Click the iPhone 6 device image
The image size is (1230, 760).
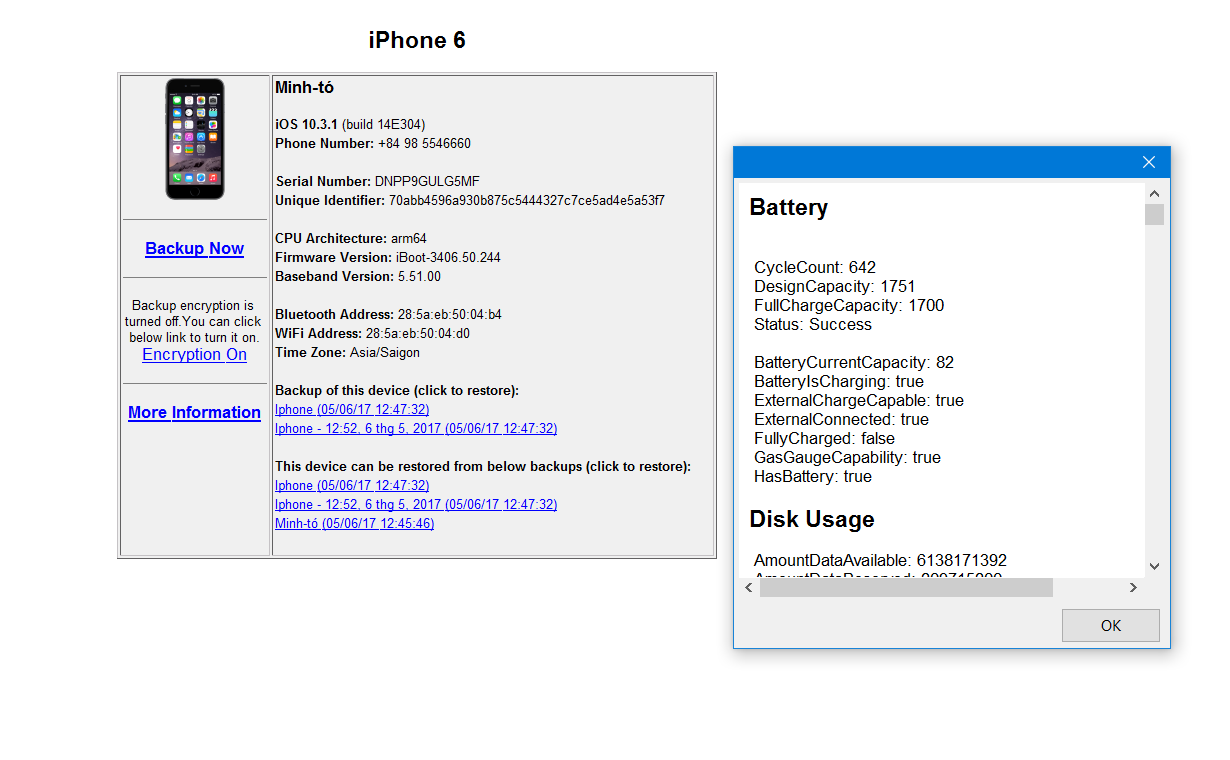(195, 139)
